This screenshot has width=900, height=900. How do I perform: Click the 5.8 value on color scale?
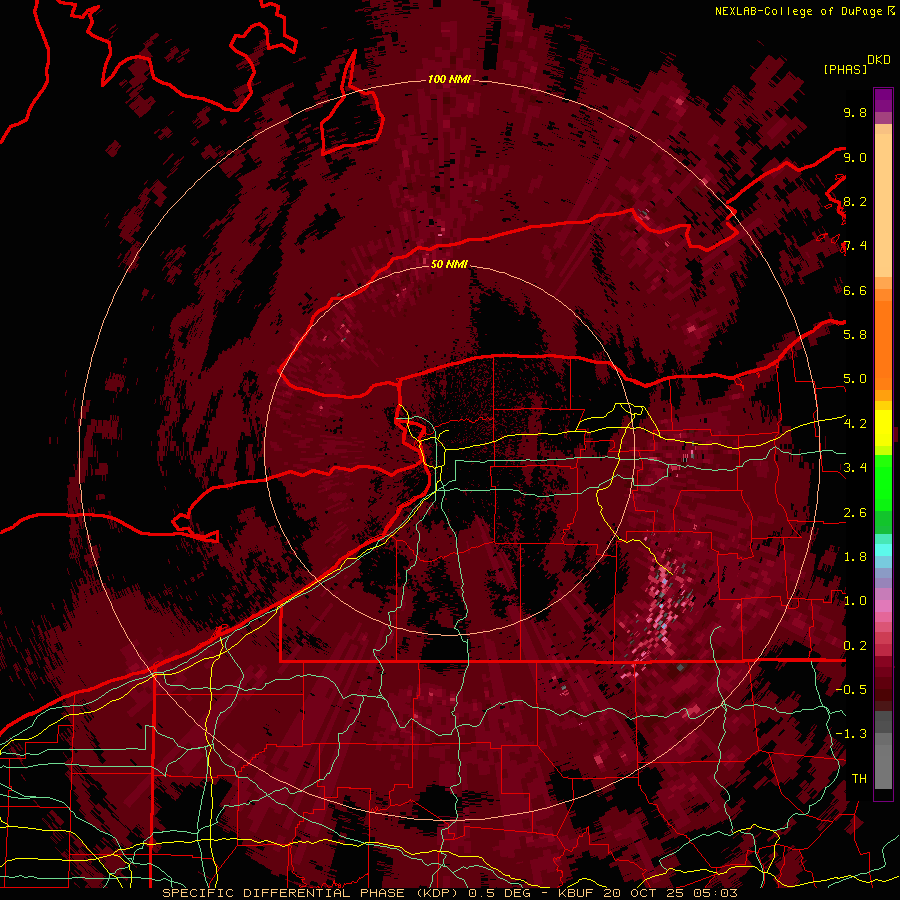pos(855,334)
